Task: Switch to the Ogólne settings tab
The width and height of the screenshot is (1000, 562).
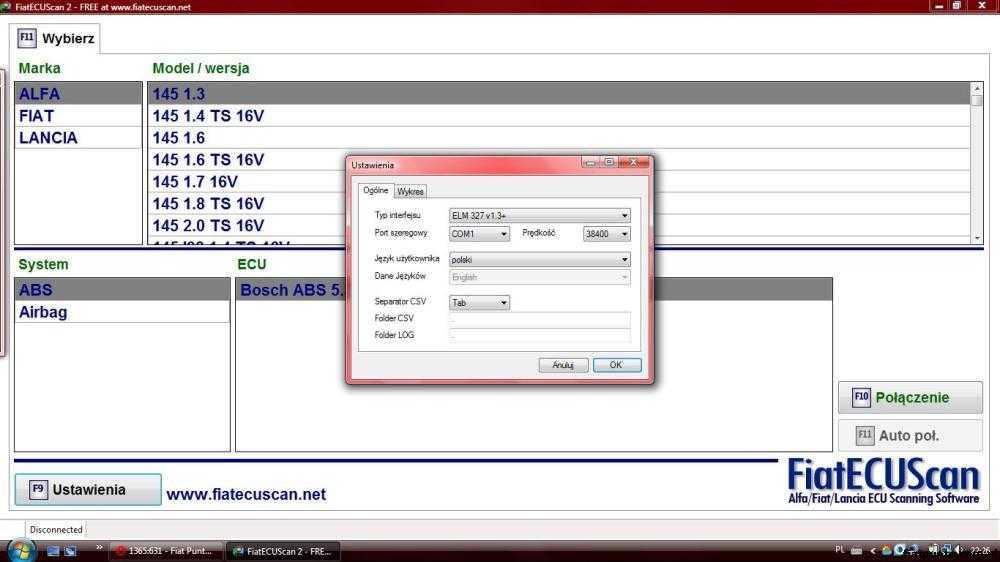Action: 376,190
